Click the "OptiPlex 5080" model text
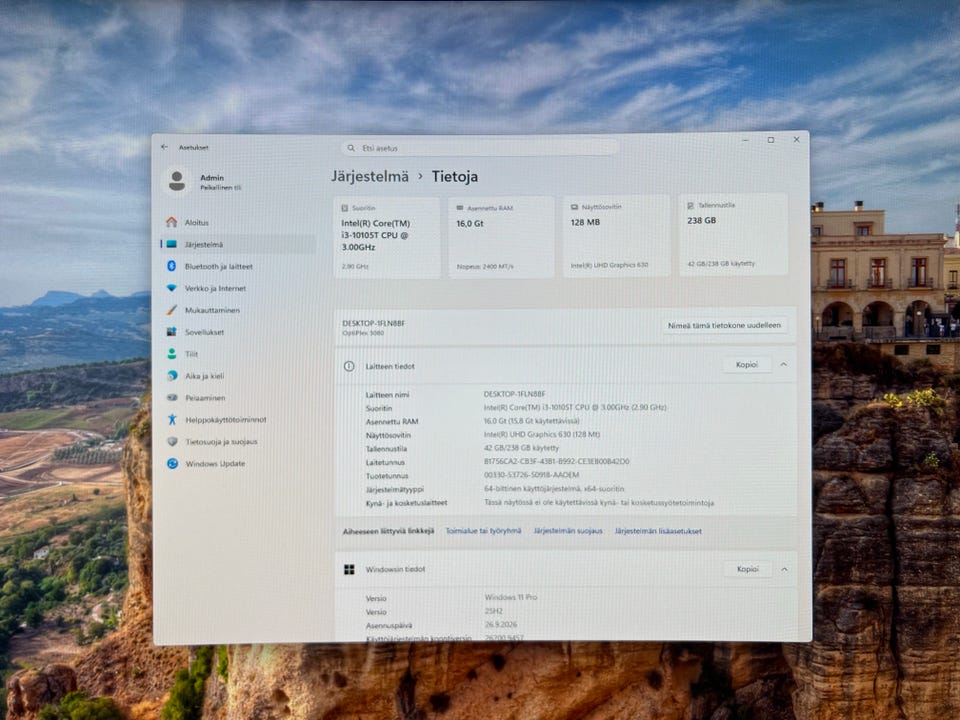960x720 pixels. coord(363,333)
